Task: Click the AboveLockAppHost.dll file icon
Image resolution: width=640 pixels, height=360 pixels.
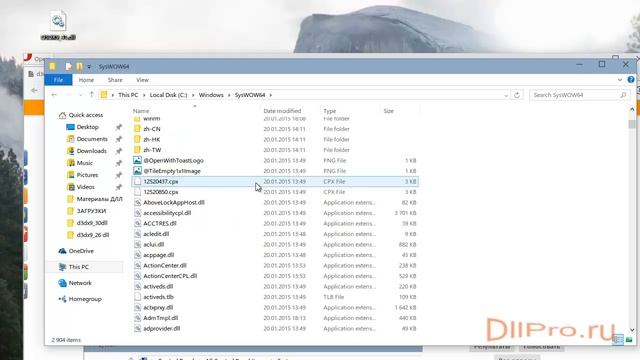Action: pos(137,202)
